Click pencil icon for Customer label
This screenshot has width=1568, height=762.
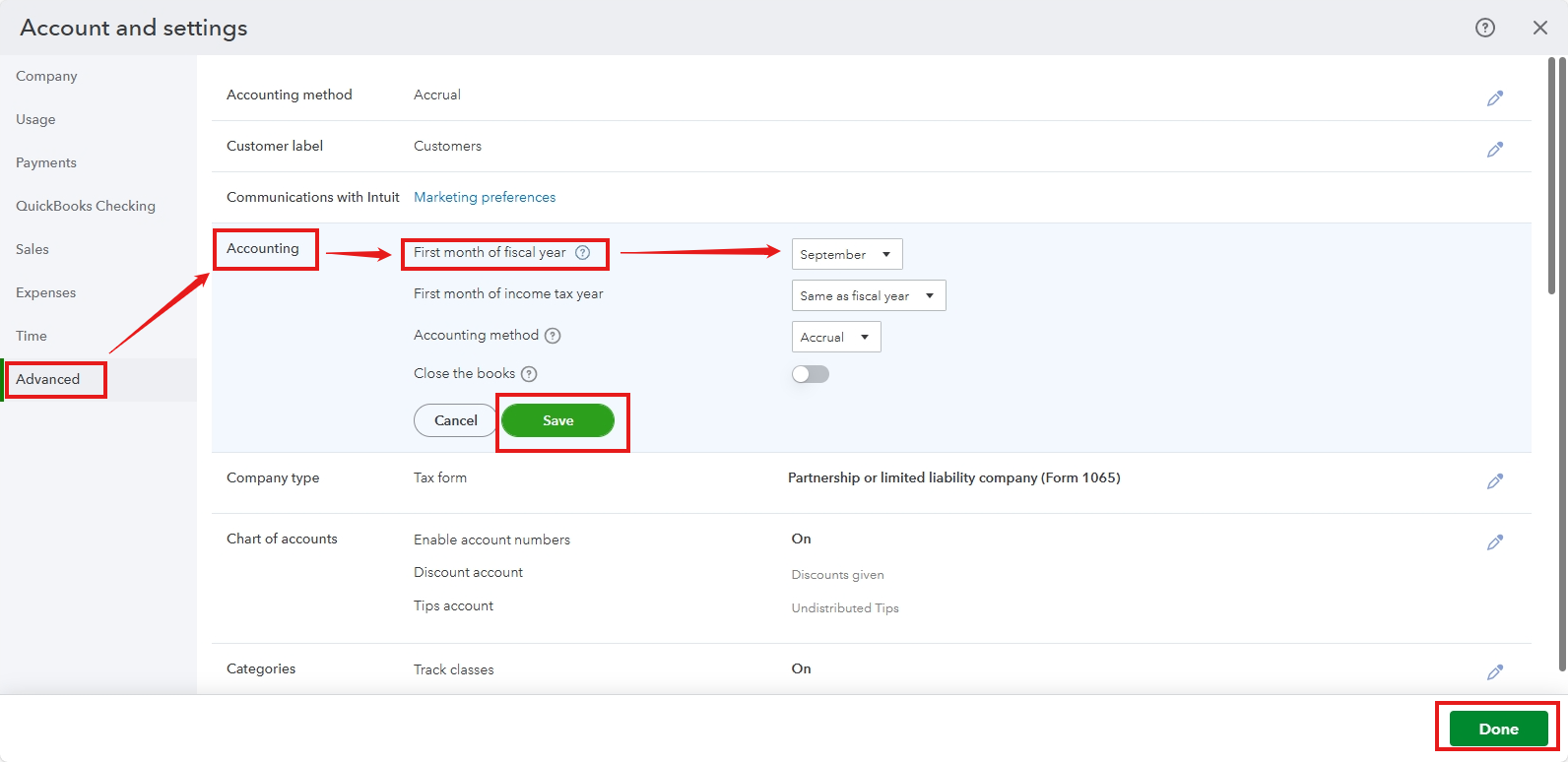(1494, 150)
